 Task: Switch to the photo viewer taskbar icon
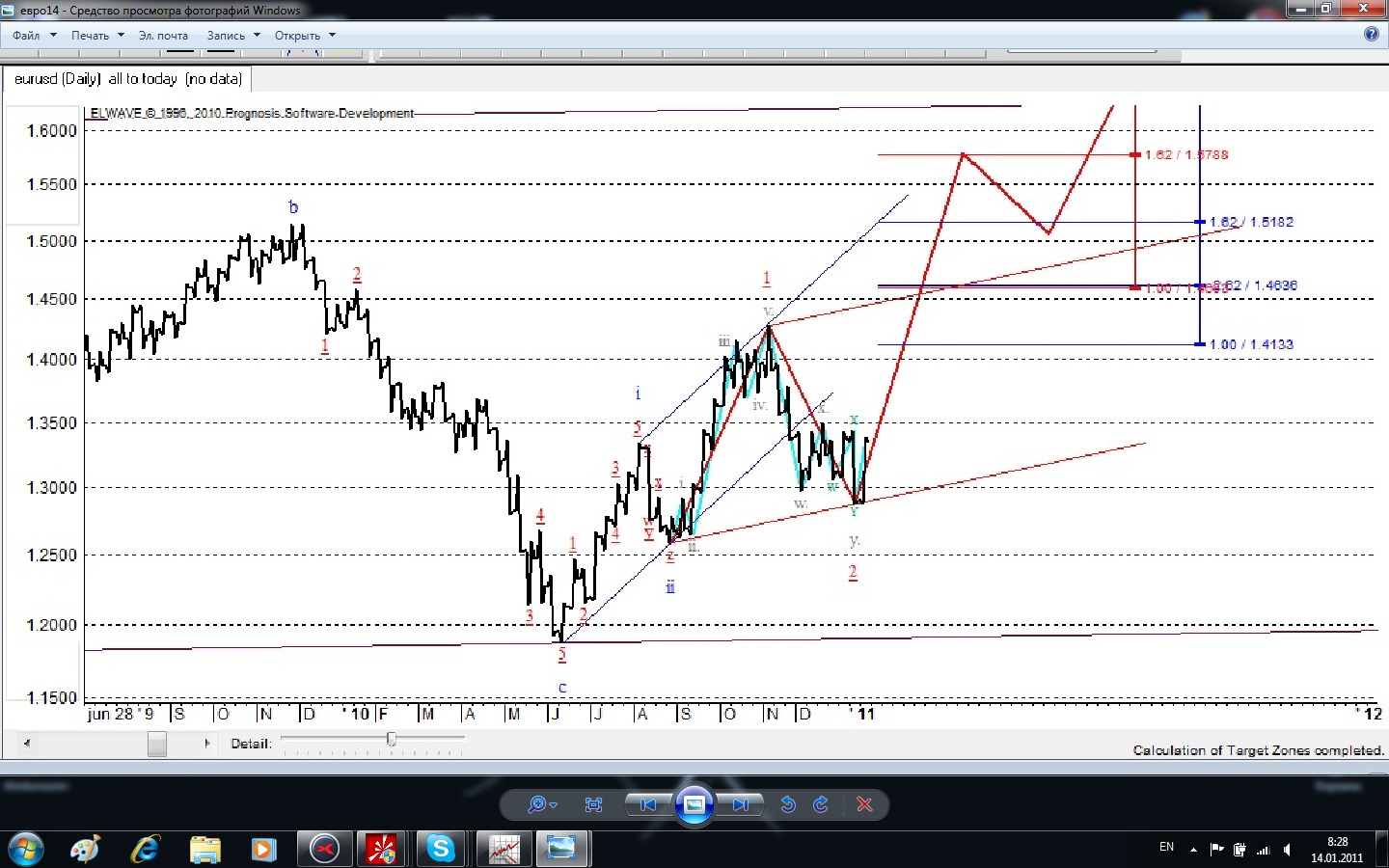[x=561, y=850]
